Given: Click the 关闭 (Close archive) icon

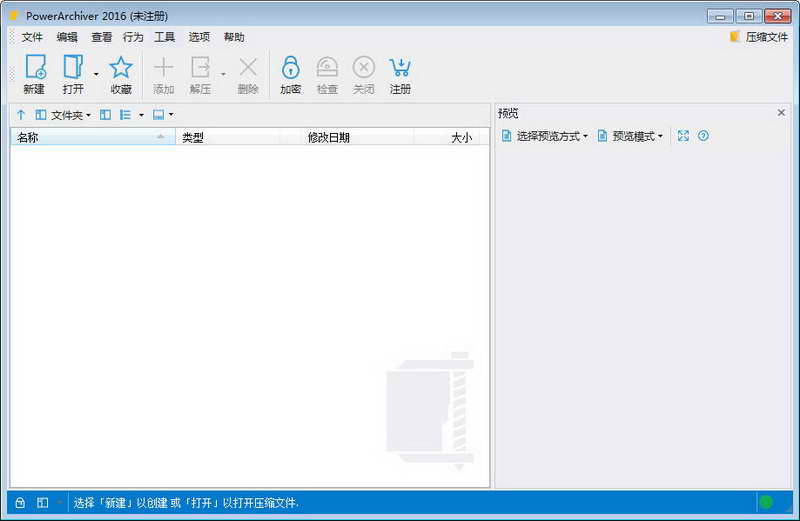Looking at the screenshot, I should coord(364,74).
